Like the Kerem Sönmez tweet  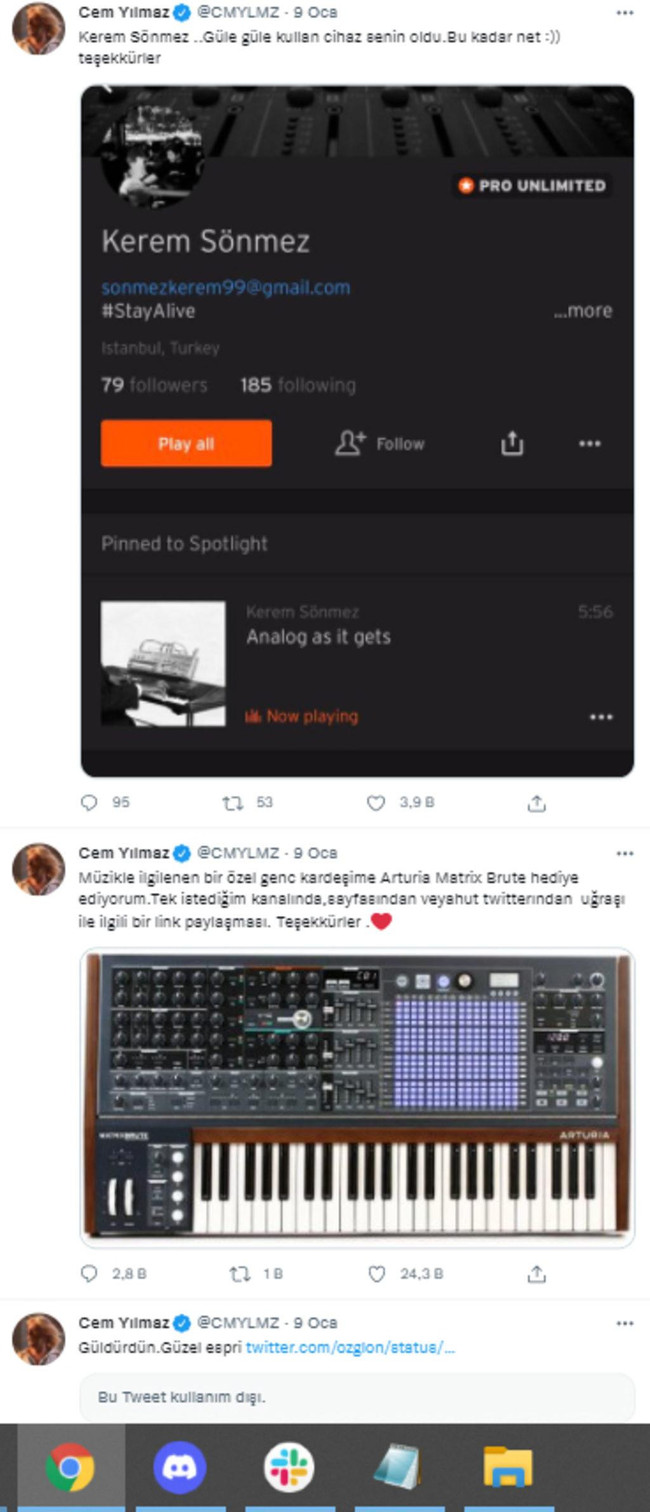tap(376, 803)
